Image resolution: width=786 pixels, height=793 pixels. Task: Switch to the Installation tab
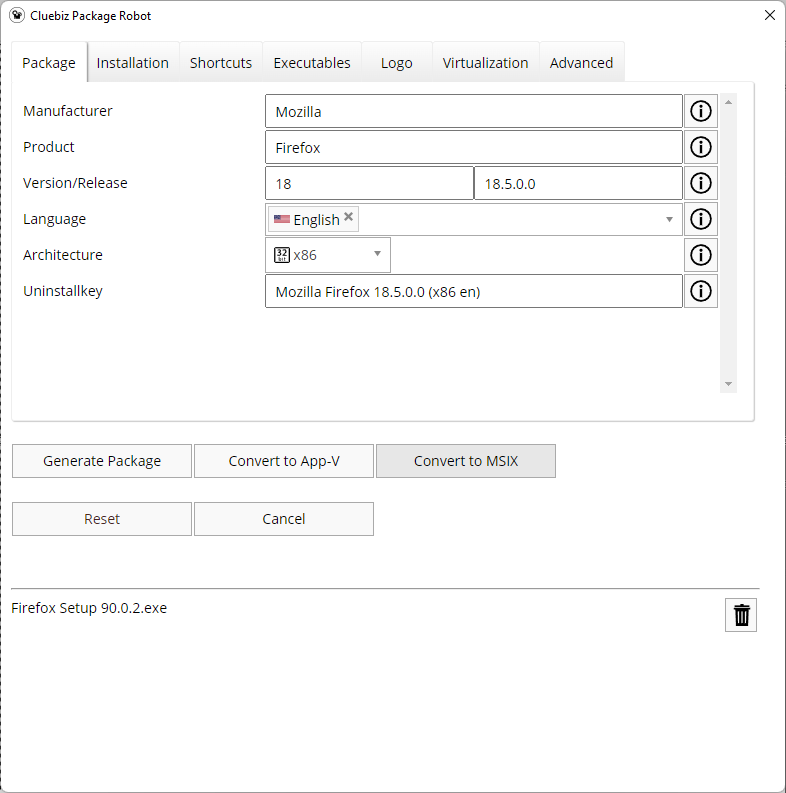[132, 62]
